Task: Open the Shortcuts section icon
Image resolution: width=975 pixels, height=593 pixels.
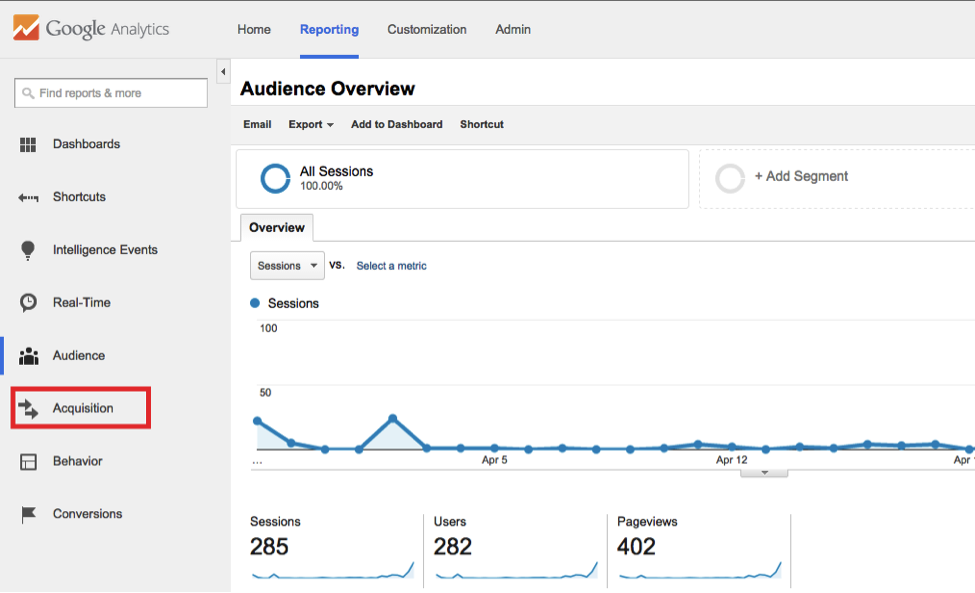Action: 28,197
